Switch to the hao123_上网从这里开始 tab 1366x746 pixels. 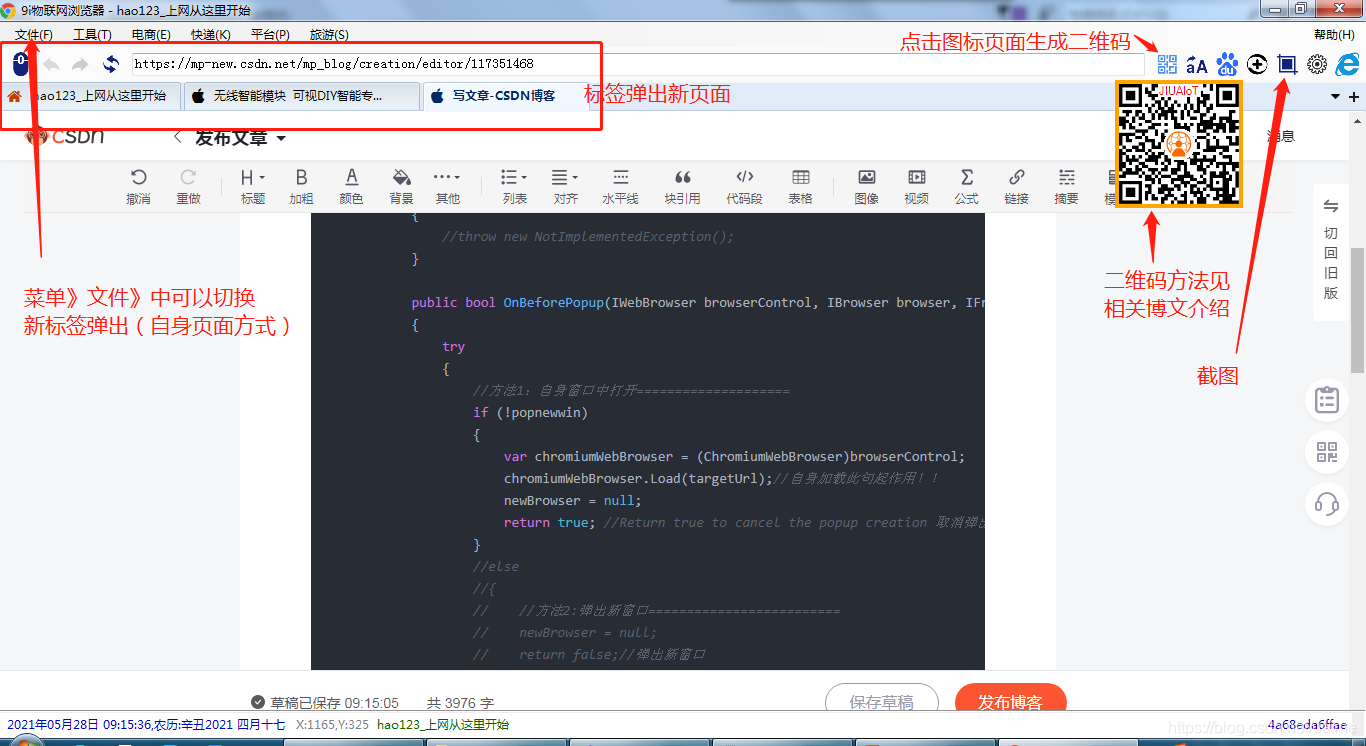click(91, 96)
